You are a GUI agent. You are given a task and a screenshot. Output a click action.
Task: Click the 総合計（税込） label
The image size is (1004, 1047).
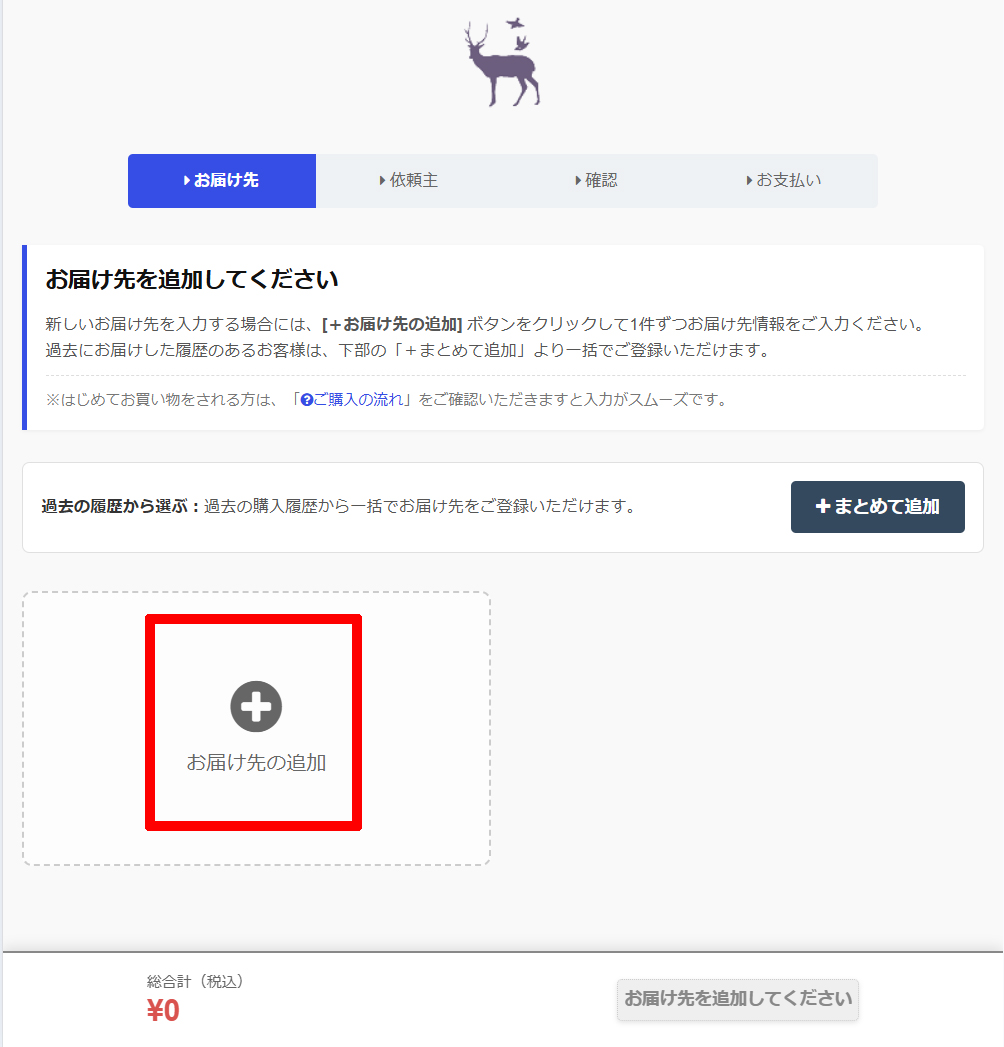195,981
